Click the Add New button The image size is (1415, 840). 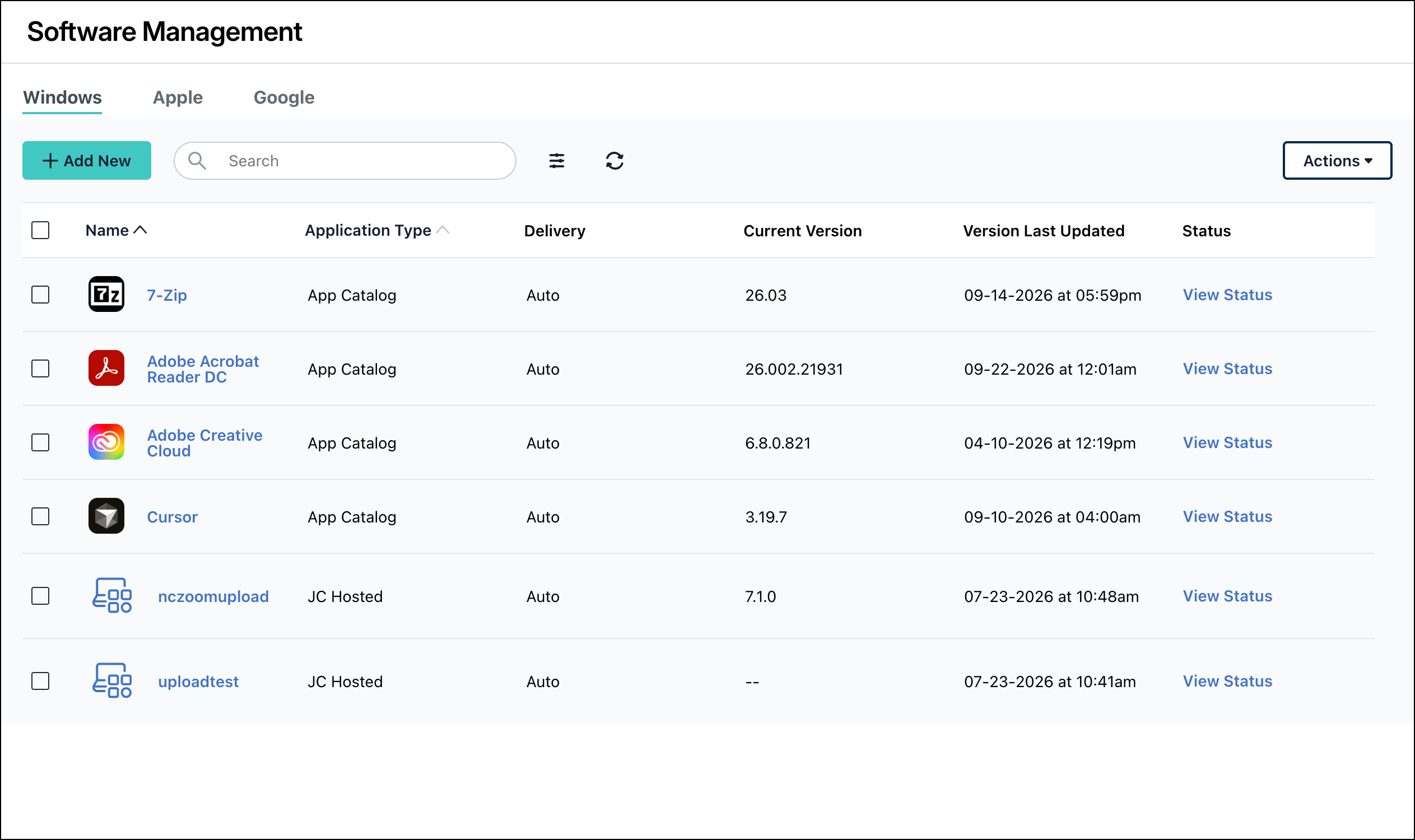[87, 161]
